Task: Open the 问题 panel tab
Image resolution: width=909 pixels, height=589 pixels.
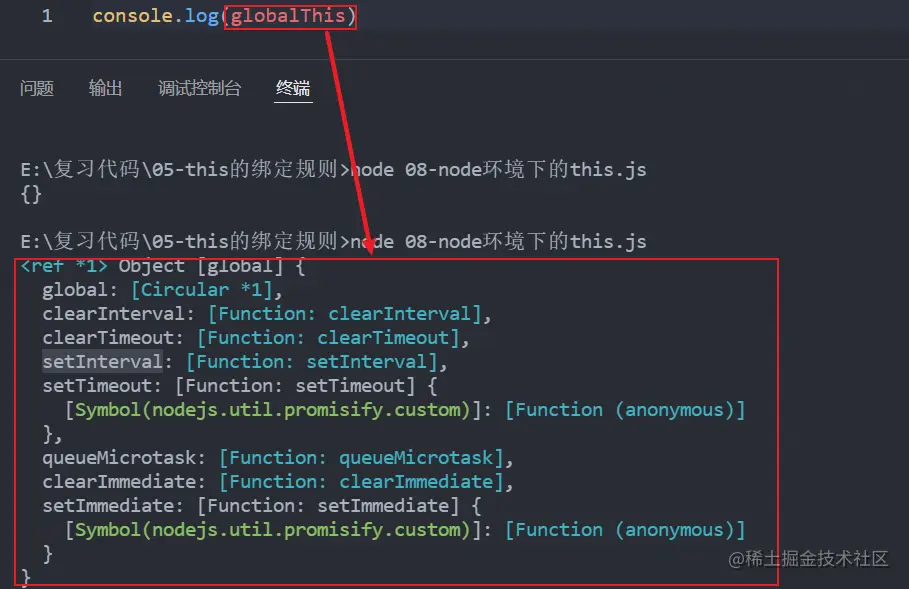Action: (x=37, y=88)
